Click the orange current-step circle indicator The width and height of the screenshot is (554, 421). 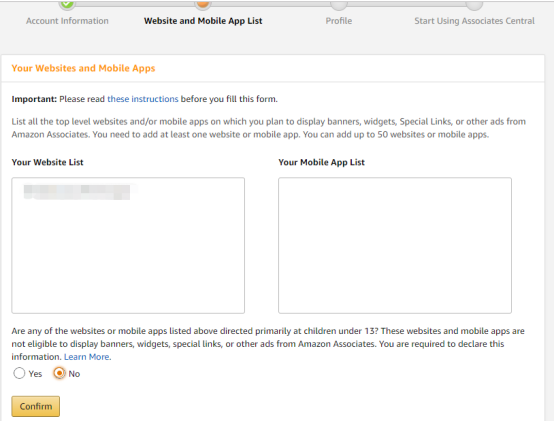click(203, 4)
